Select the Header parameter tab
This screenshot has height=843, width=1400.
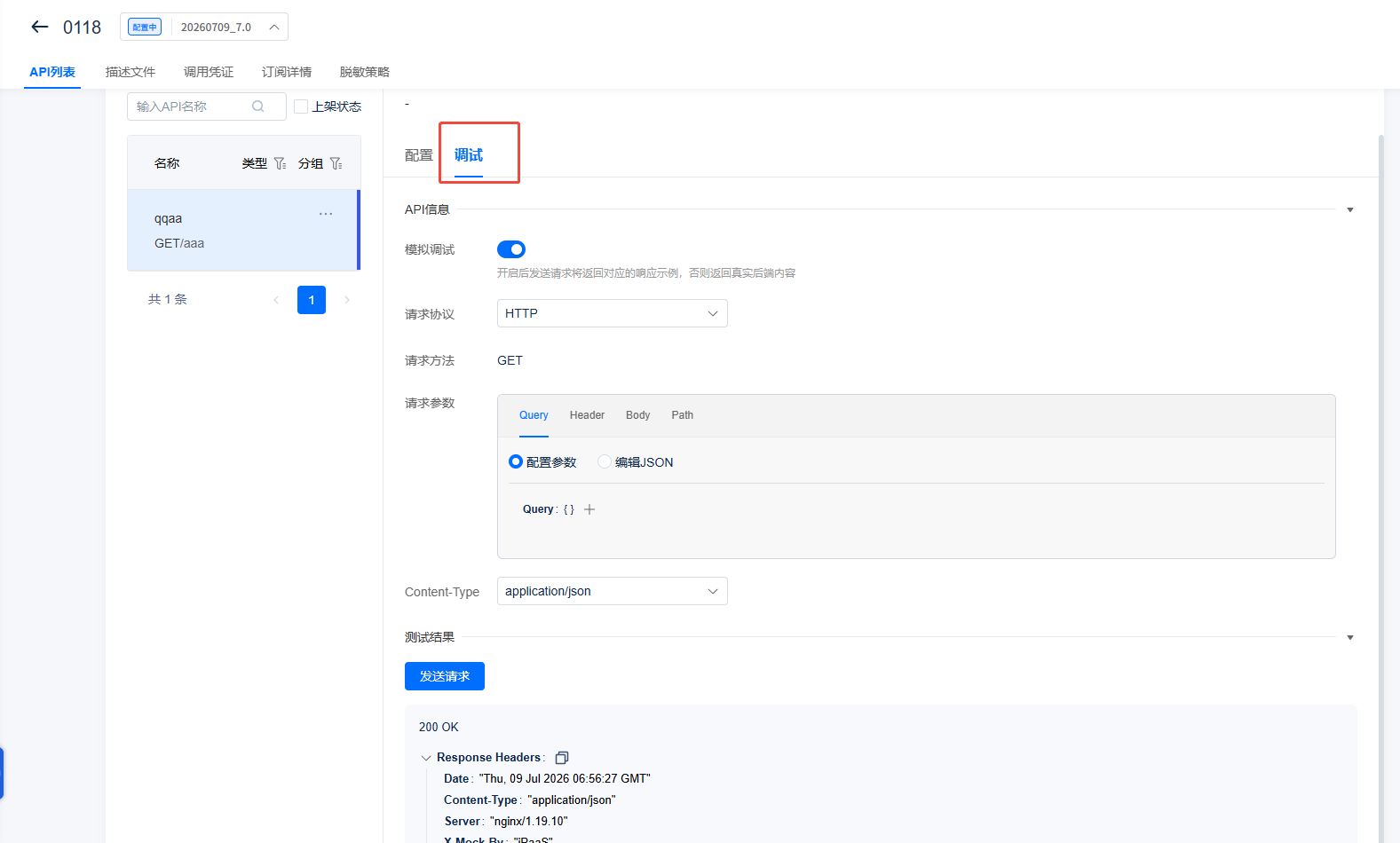click(x=587, y=415)
